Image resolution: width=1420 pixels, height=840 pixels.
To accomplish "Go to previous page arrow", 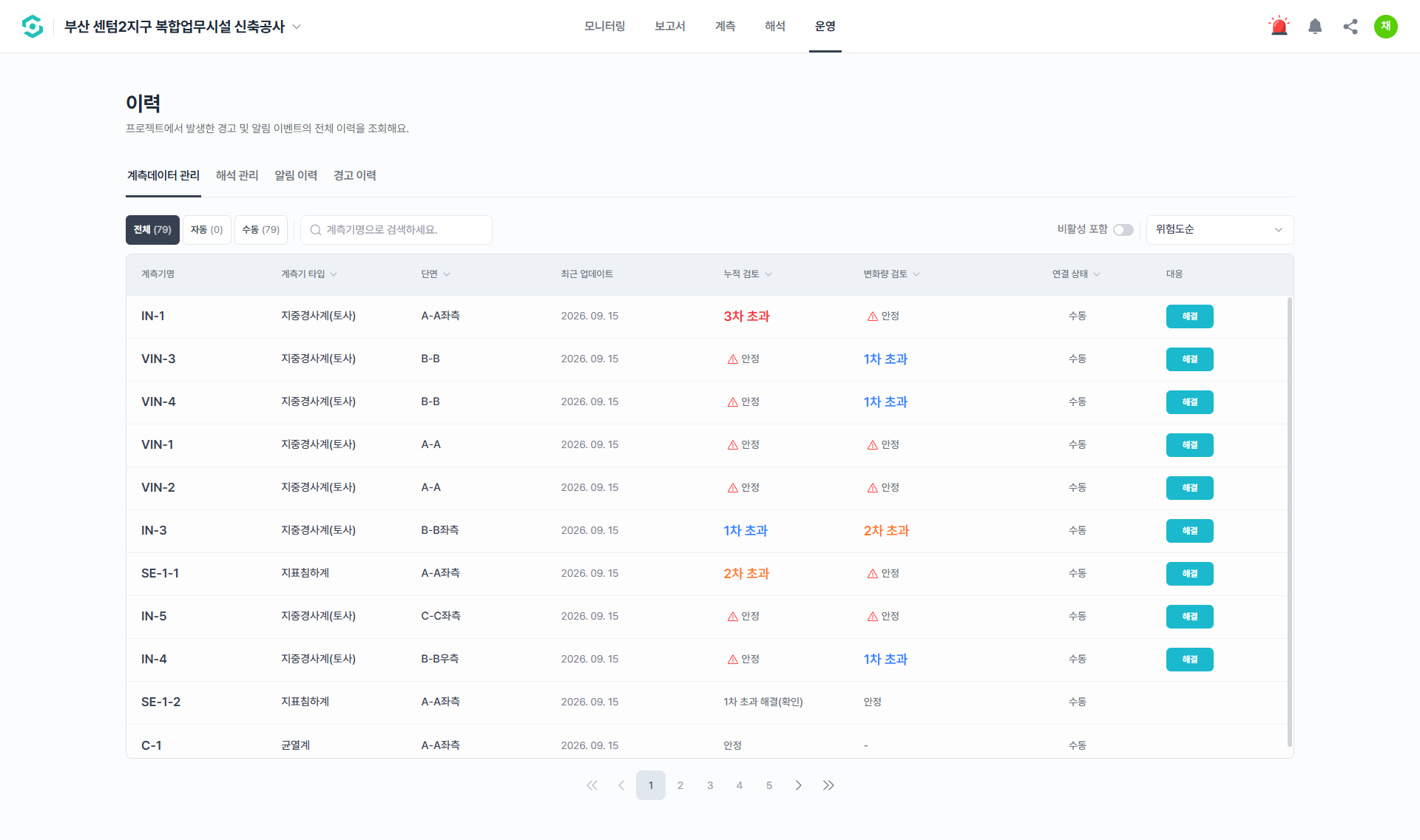I will click(x=621, y=785).
